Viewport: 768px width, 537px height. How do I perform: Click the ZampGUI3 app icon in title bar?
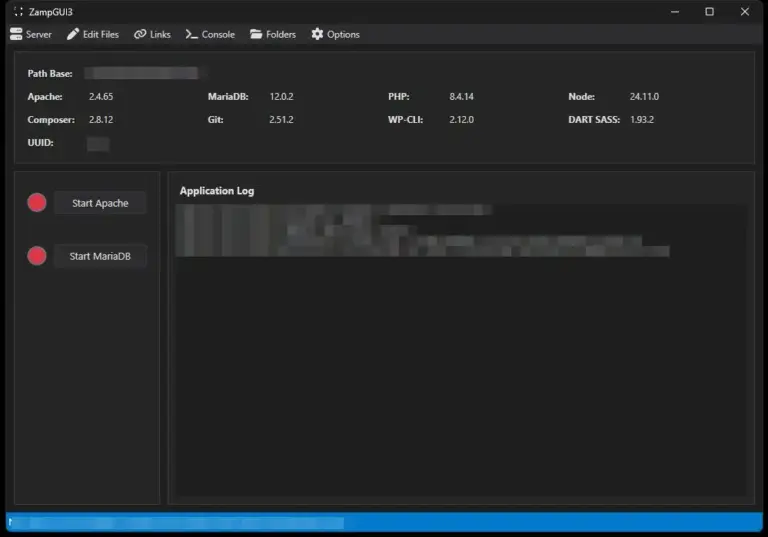pyautogui.click(x=18, y=11)
